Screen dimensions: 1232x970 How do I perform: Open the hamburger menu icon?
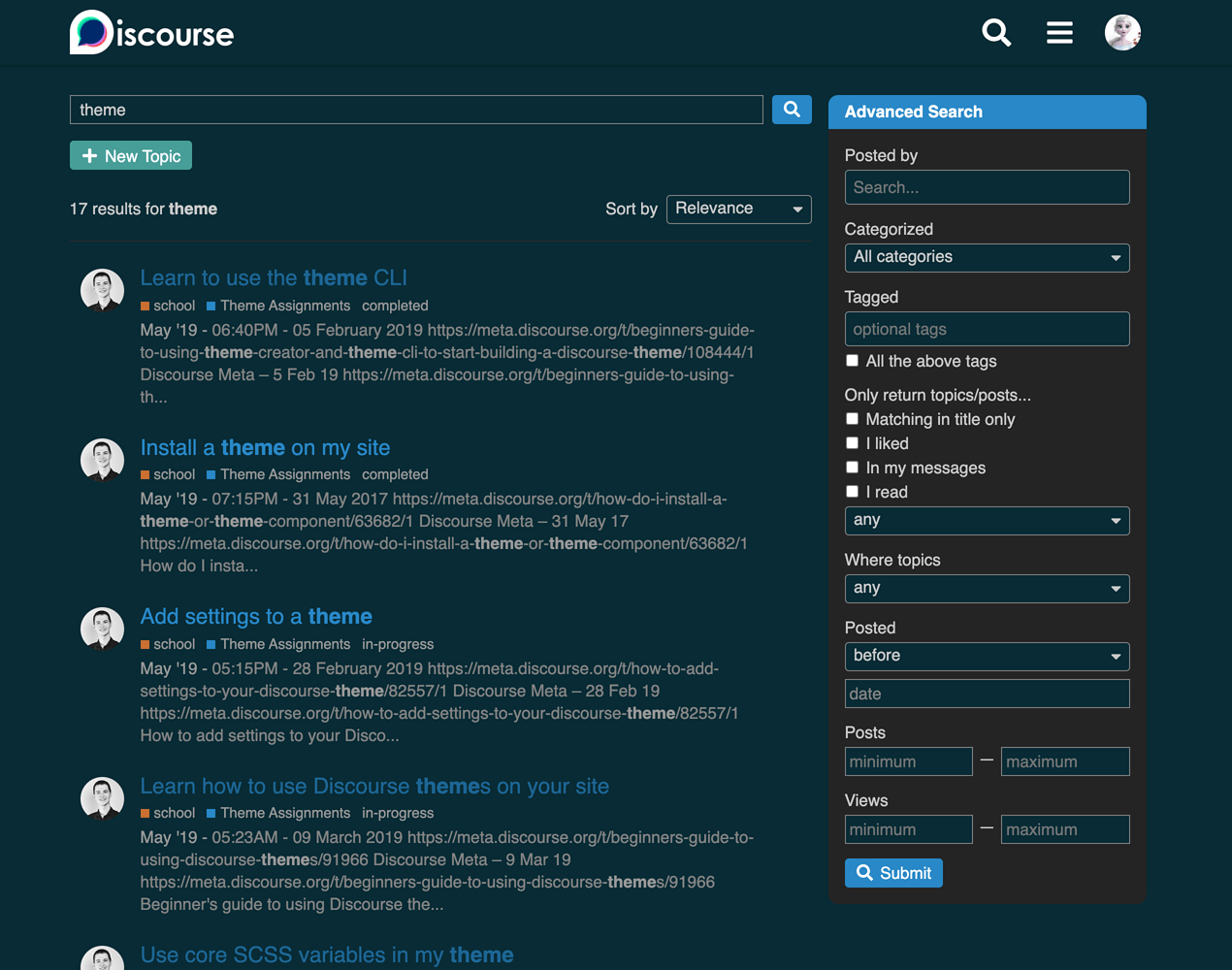pyautogui.click(x=1059, y=33)
